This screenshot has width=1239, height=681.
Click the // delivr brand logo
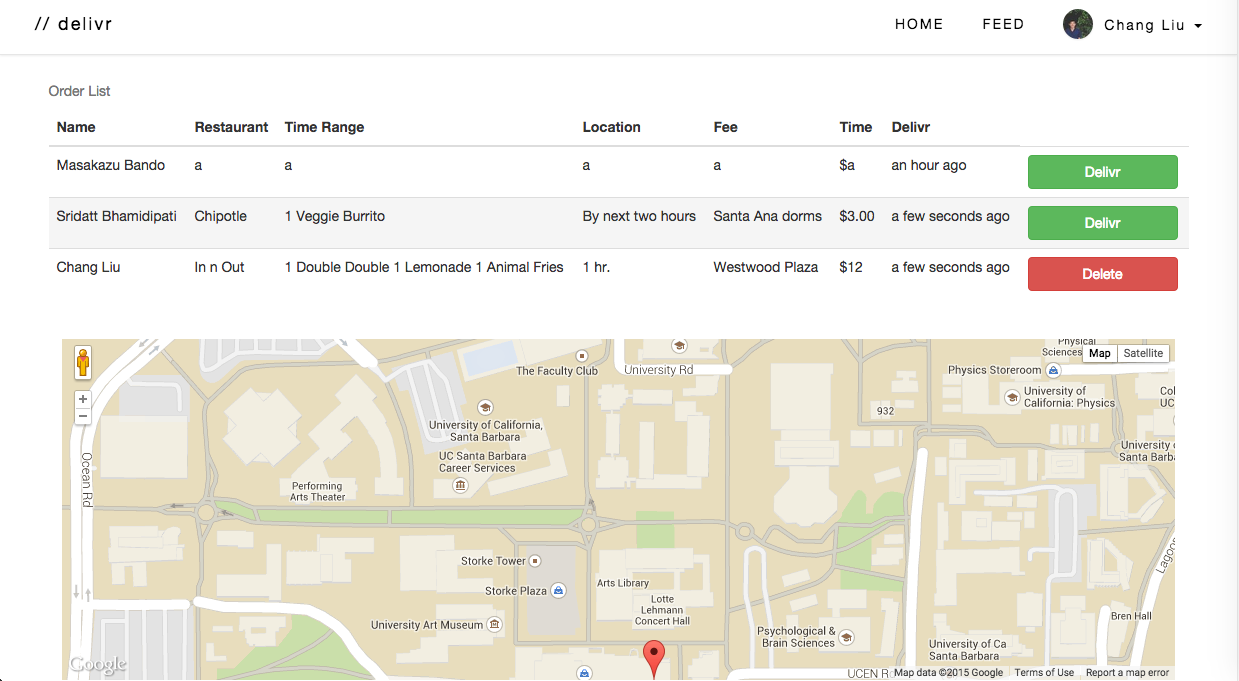coord(73,24)
